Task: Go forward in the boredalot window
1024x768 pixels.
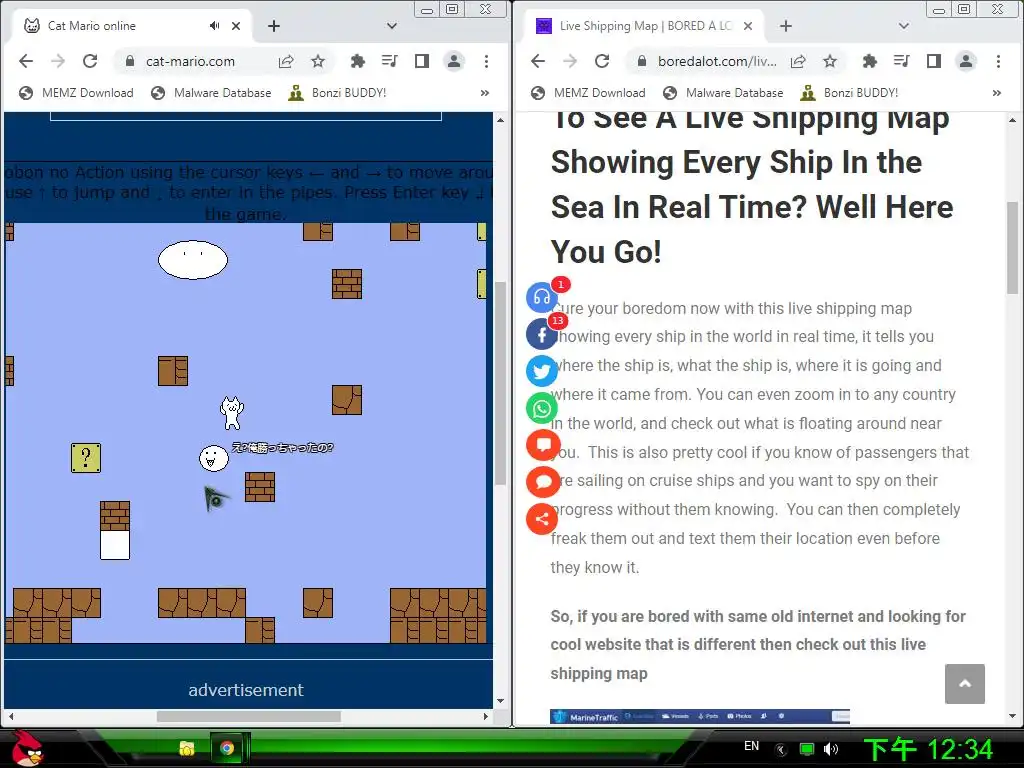Action: tap(570, 61)
